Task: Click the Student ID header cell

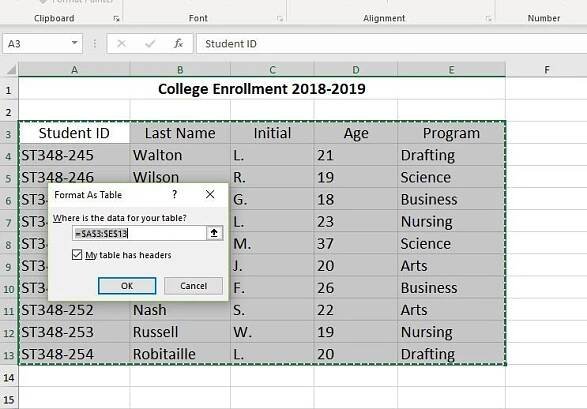Action: [74, 133]
